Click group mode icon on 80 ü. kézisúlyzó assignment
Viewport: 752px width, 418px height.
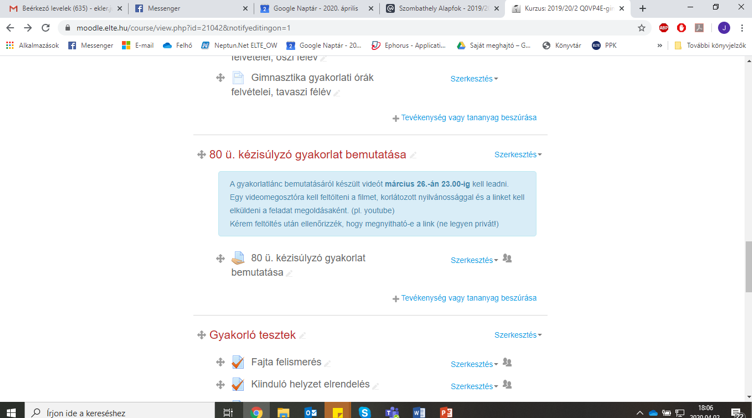(507, 259)
